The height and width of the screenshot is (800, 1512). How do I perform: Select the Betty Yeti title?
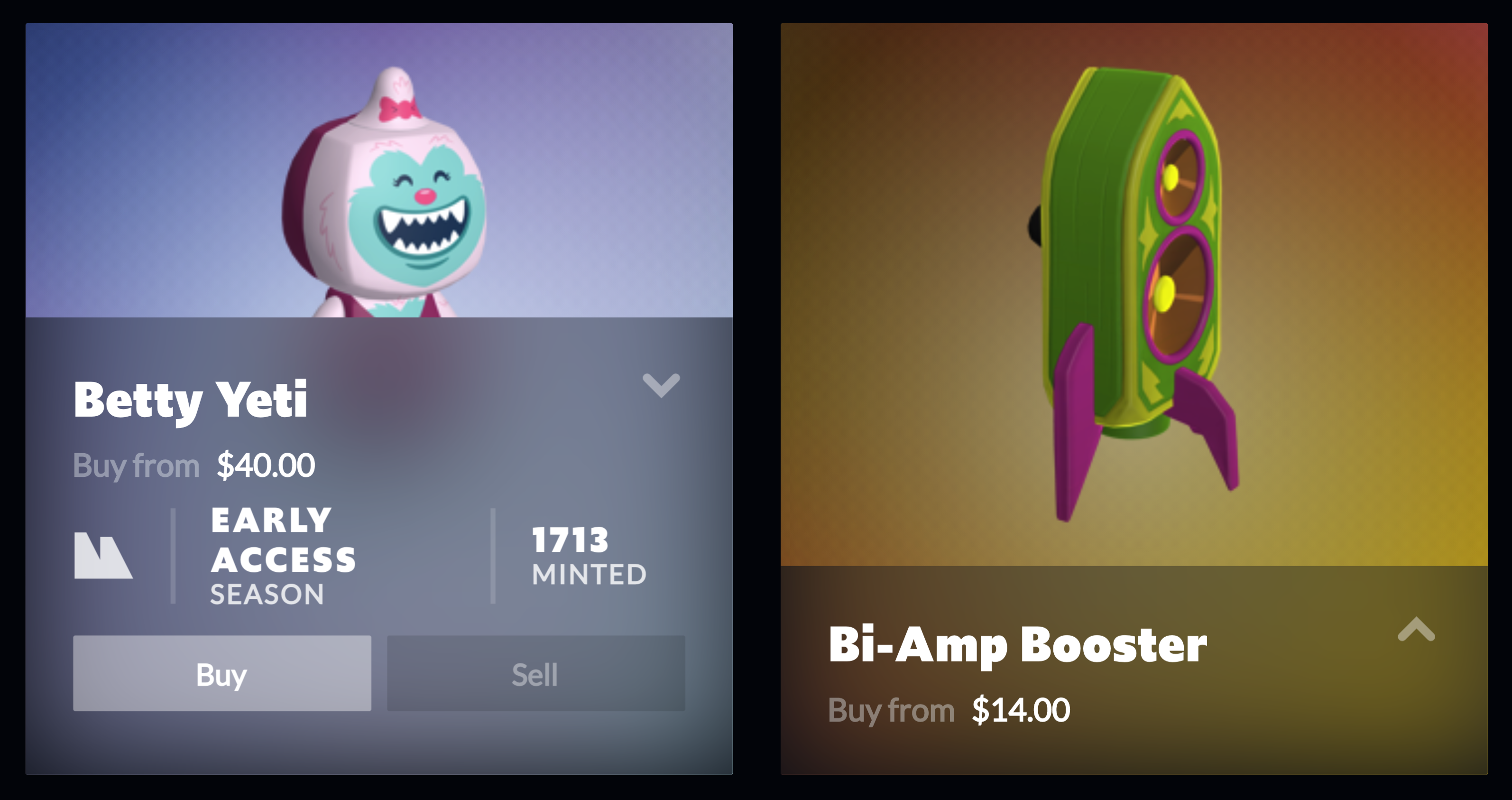coord(190,400)
